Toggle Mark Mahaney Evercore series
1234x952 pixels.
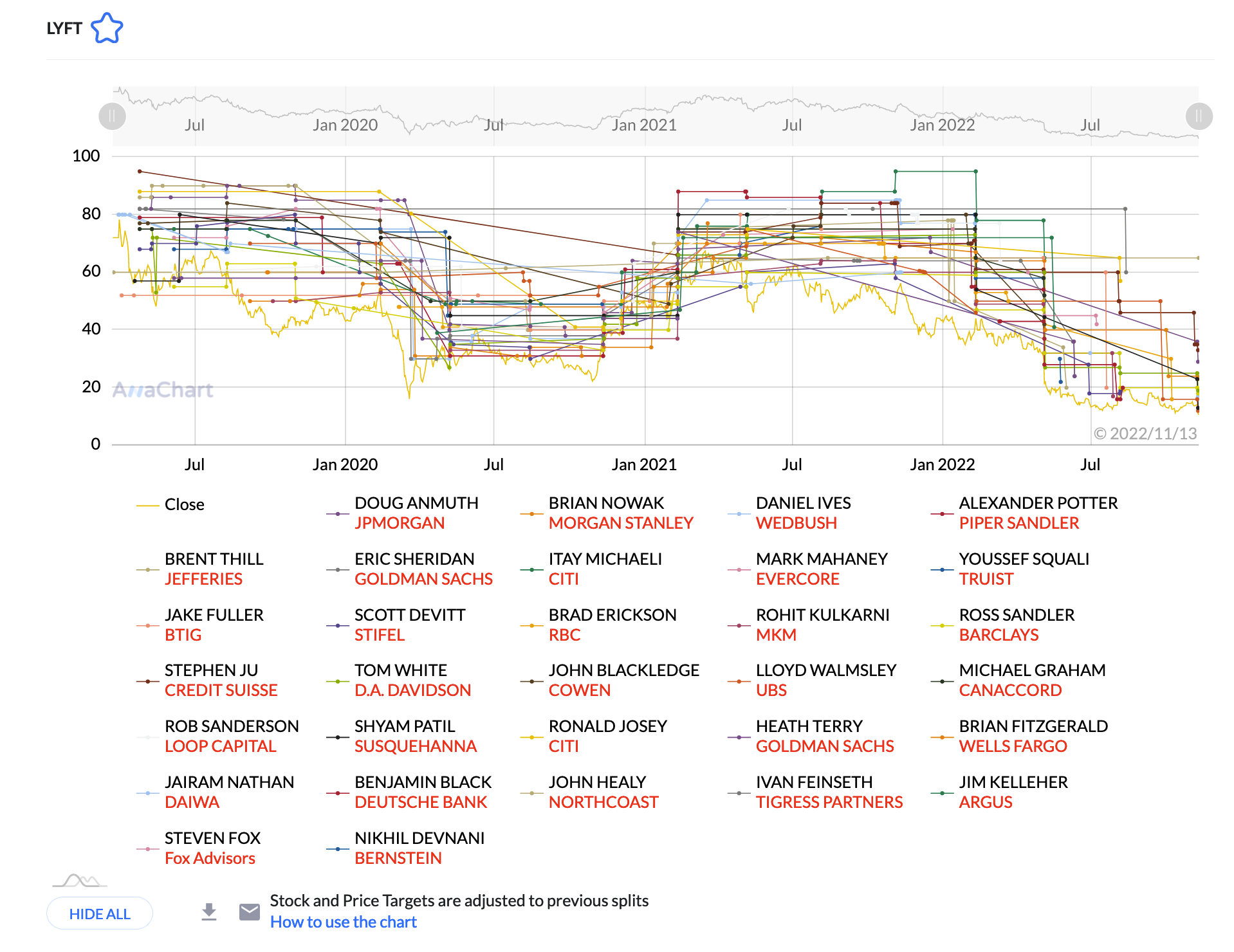coord(808,569)
